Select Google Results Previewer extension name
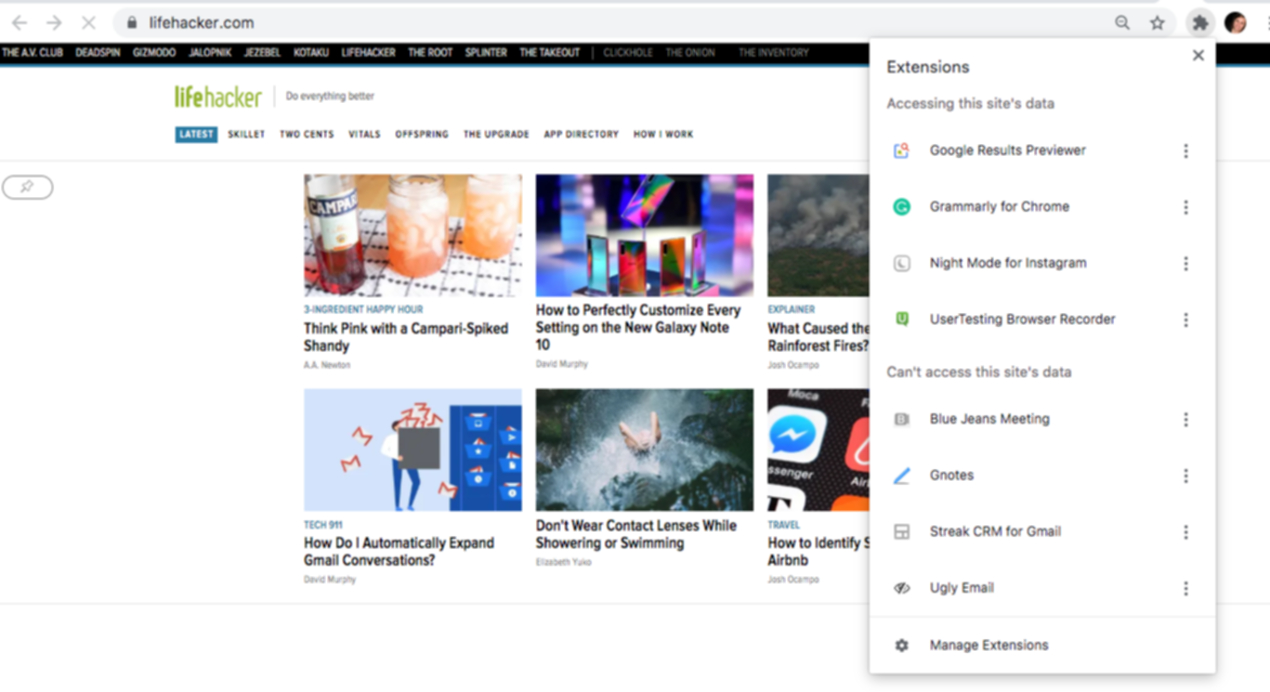This screenshot has width=1270, height=692. [x=1007, y=150]
